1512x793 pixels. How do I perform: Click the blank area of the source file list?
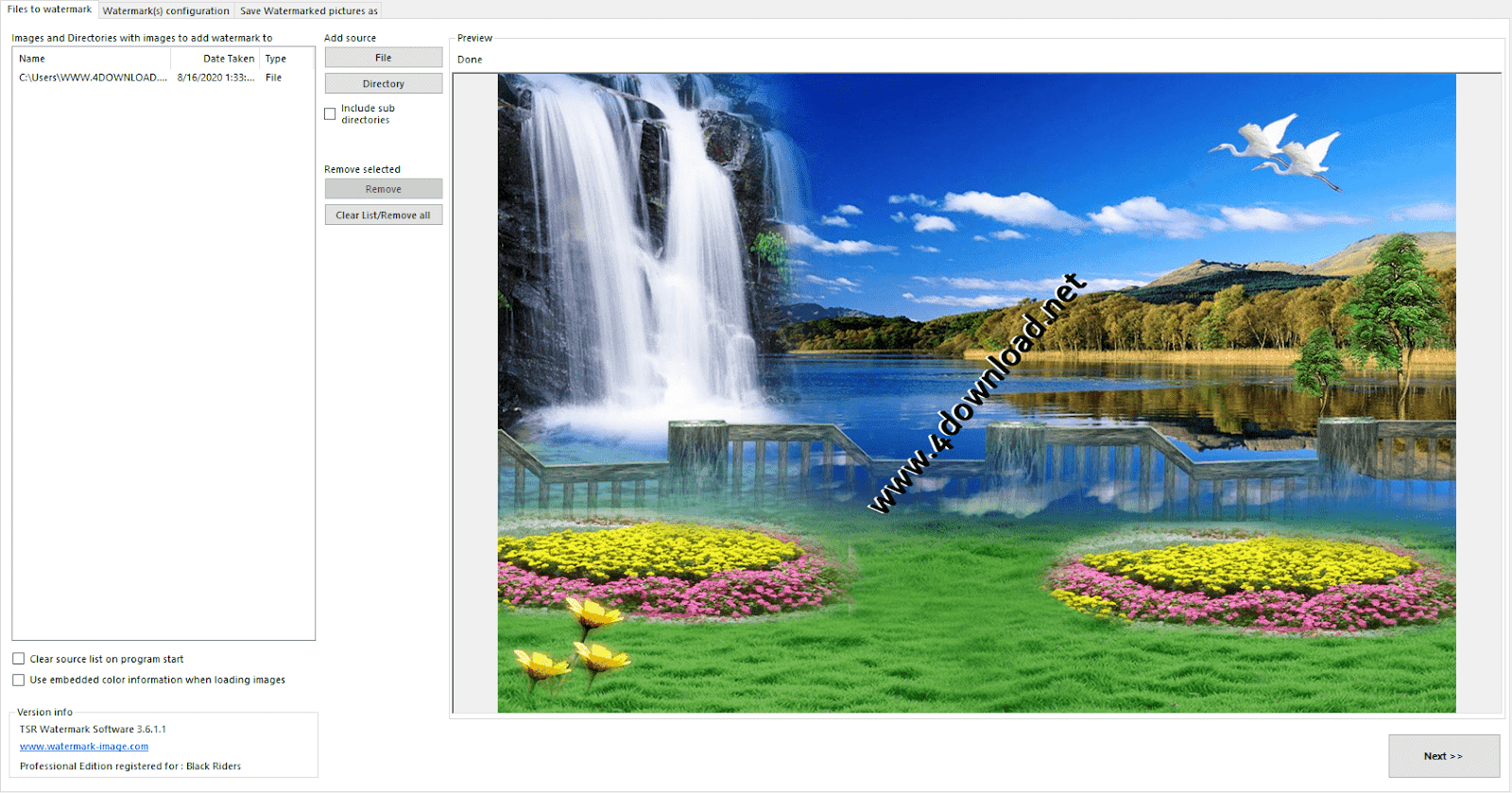click(163, 359)
